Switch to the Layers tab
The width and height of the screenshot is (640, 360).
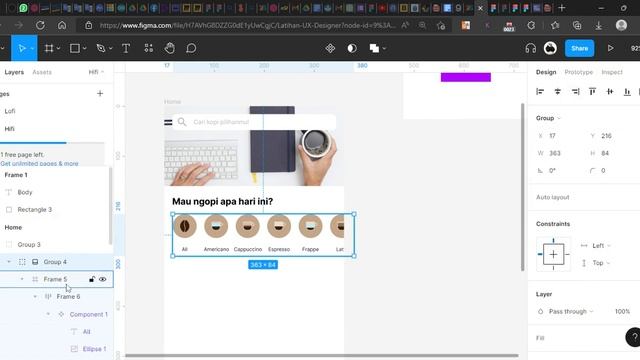(x=14, y=72)
